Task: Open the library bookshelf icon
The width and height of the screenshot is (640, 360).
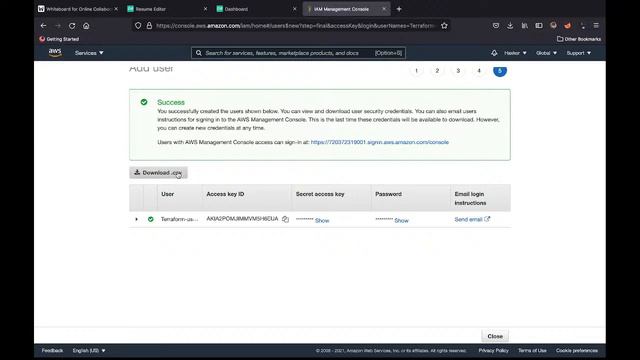Action: (x=524, y=26)
